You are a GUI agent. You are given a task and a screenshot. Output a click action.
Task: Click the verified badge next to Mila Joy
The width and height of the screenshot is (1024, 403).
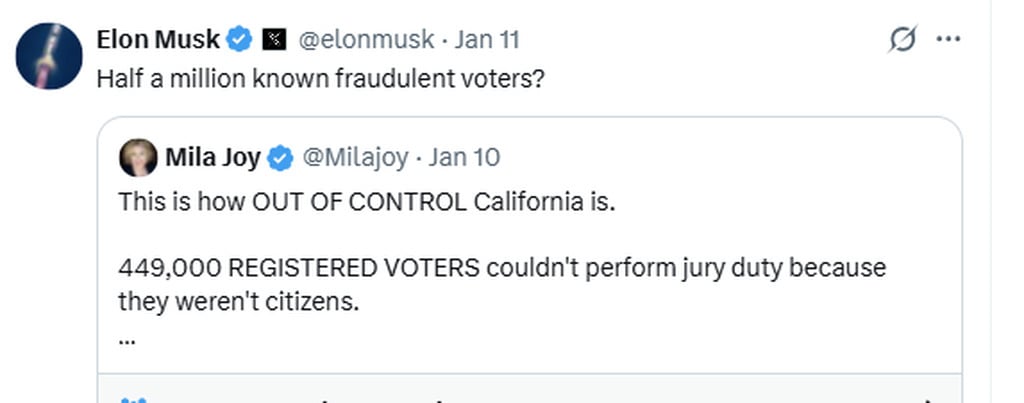[x=281, y=157]
